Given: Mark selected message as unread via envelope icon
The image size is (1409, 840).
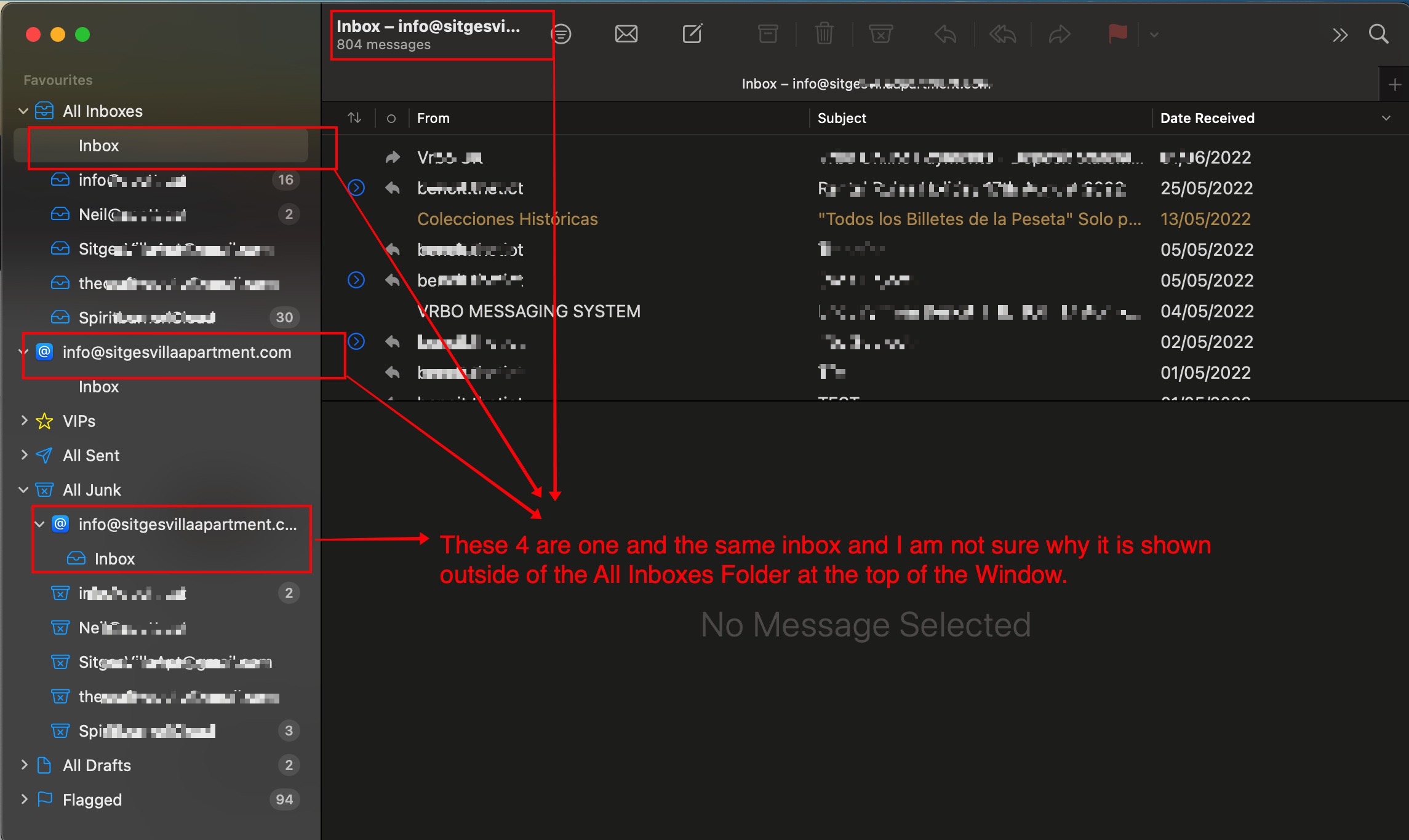Looking at the screenshot, I should 626,34.
